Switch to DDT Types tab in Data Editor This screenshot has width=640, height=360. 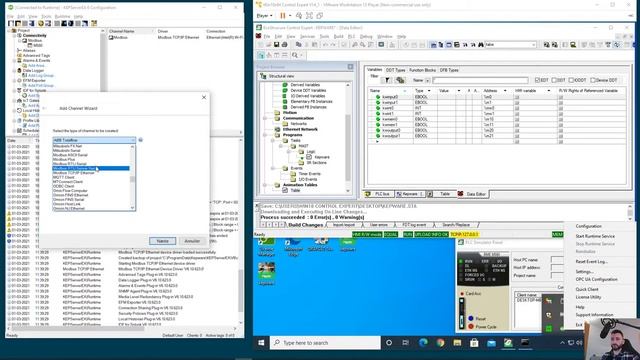click(396, 70)
